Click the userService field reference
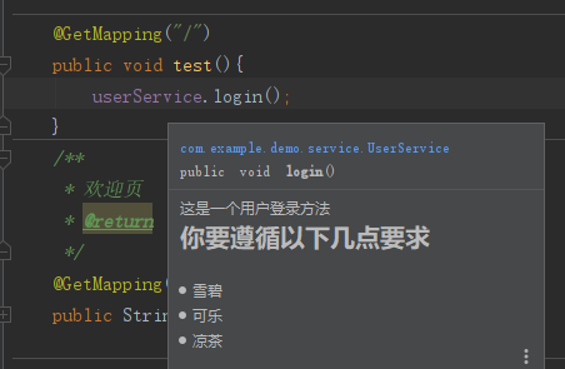This screenshot has height=369, width=565. 147,97
